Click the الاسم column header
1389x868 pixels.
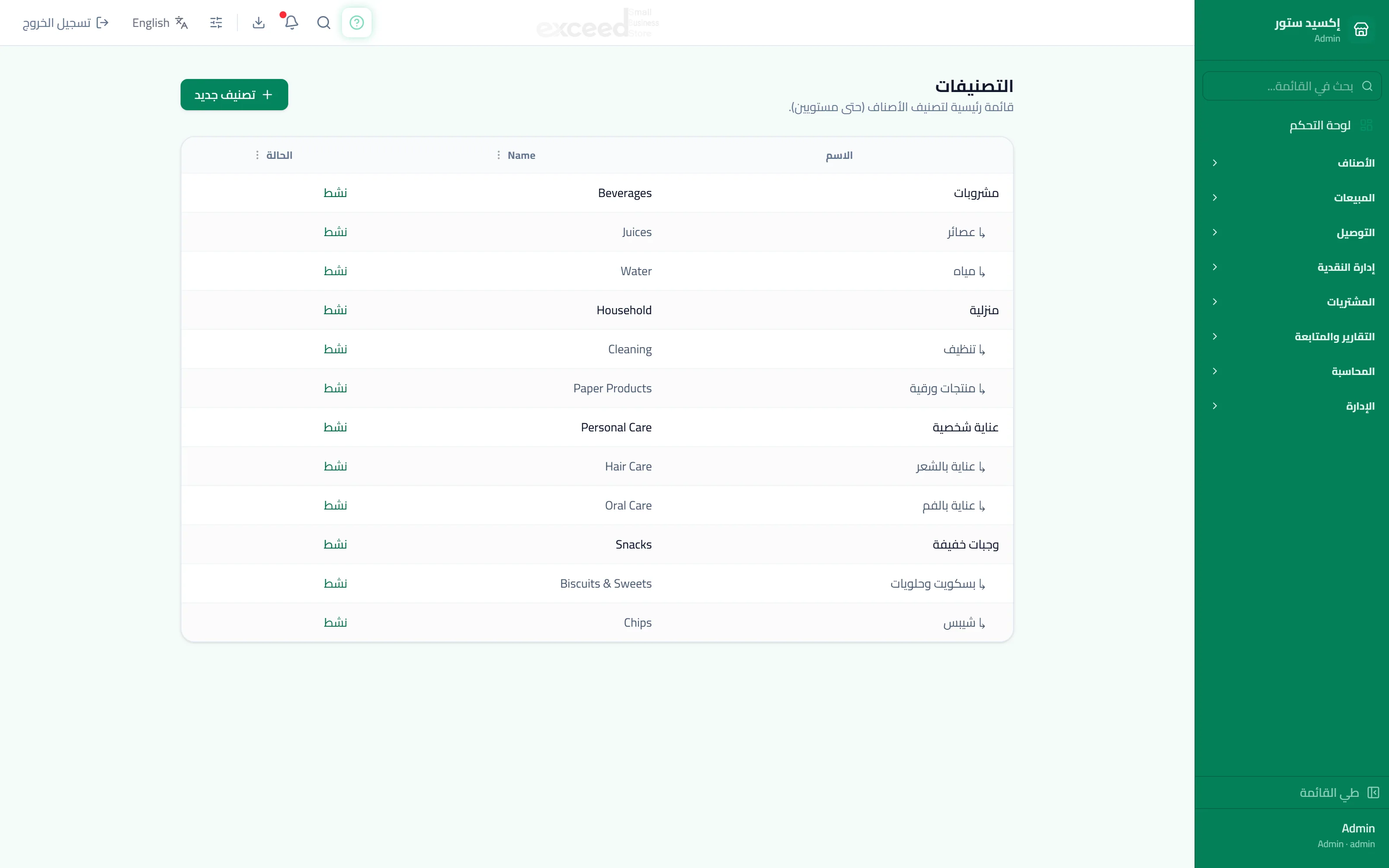(x=839, y=155)
